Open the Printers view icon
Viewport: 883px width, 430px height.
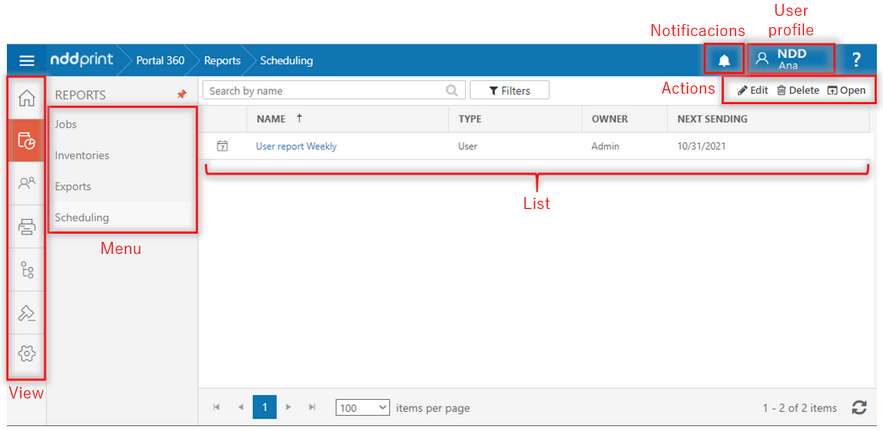point(27,227)
